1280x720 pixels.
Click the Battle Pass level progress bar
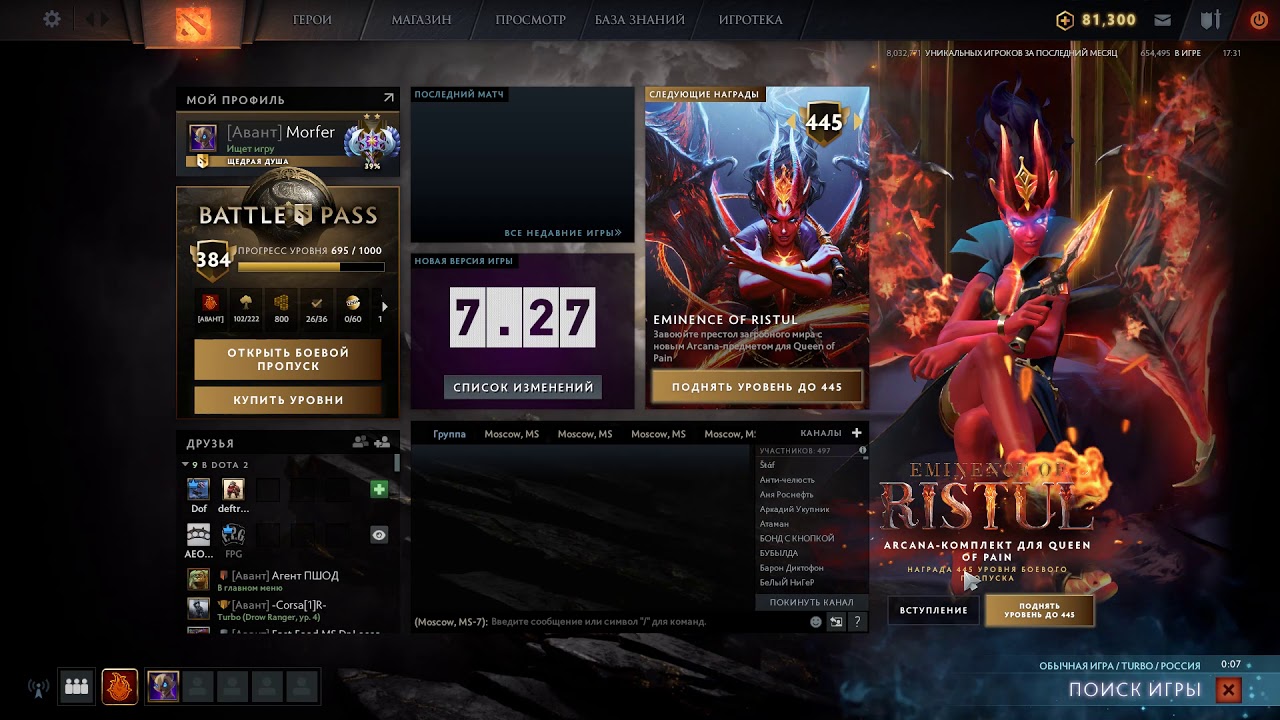click(311, 267)
